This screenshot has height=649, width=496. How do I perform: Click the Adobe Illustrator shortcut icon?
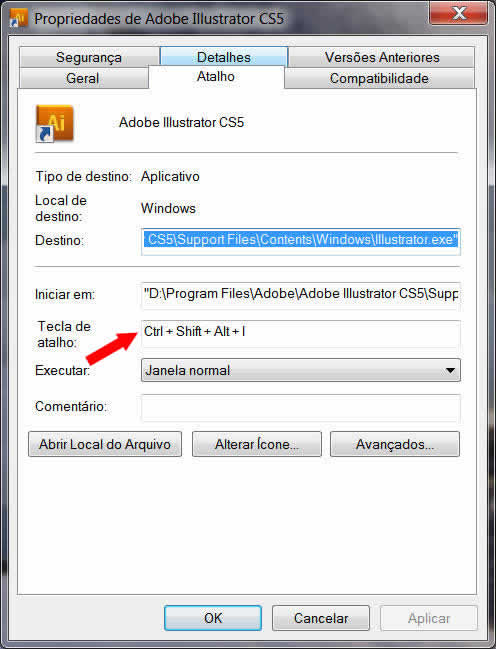pos(55,123)
